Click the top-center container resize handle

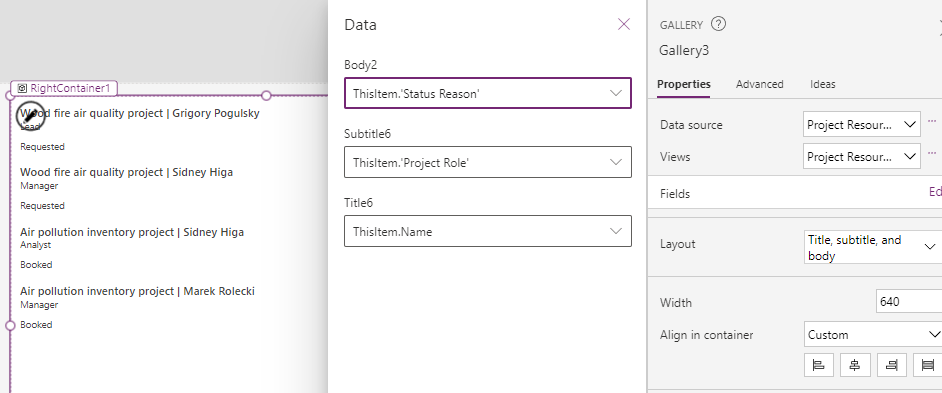(x=267, y=96)
